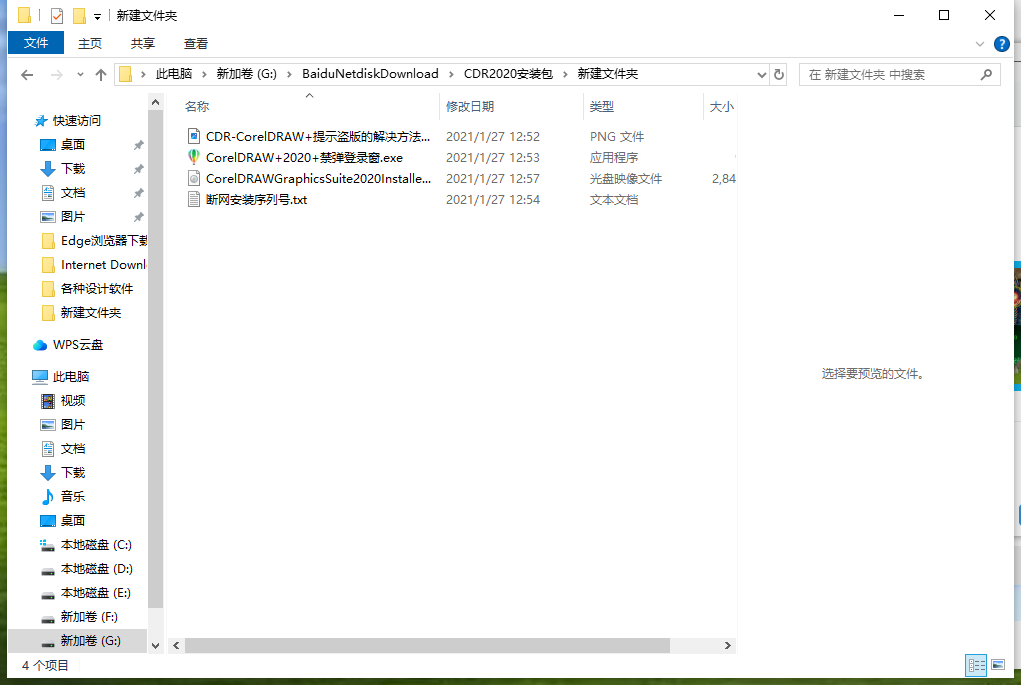The image size is (1021, 685).
Task: Select file name CorelDRAW+2020+禁弹登录窗.exe
Action: pos(304,158)
